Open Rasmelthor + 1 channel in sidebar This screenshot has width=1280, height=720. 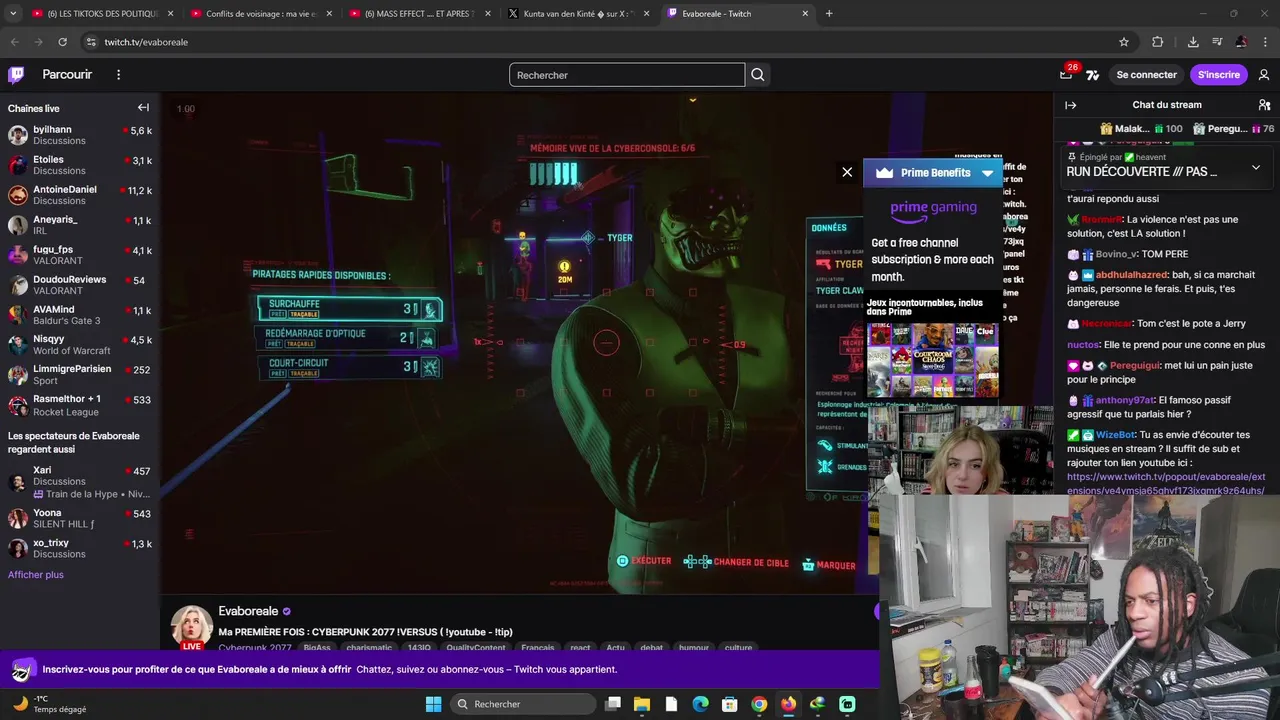coord(80,405)
